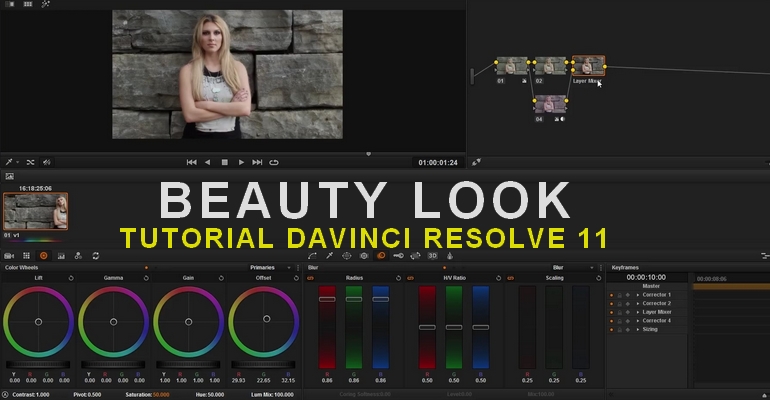
Task: Play the clip in reverse
Action: point(208,162)
